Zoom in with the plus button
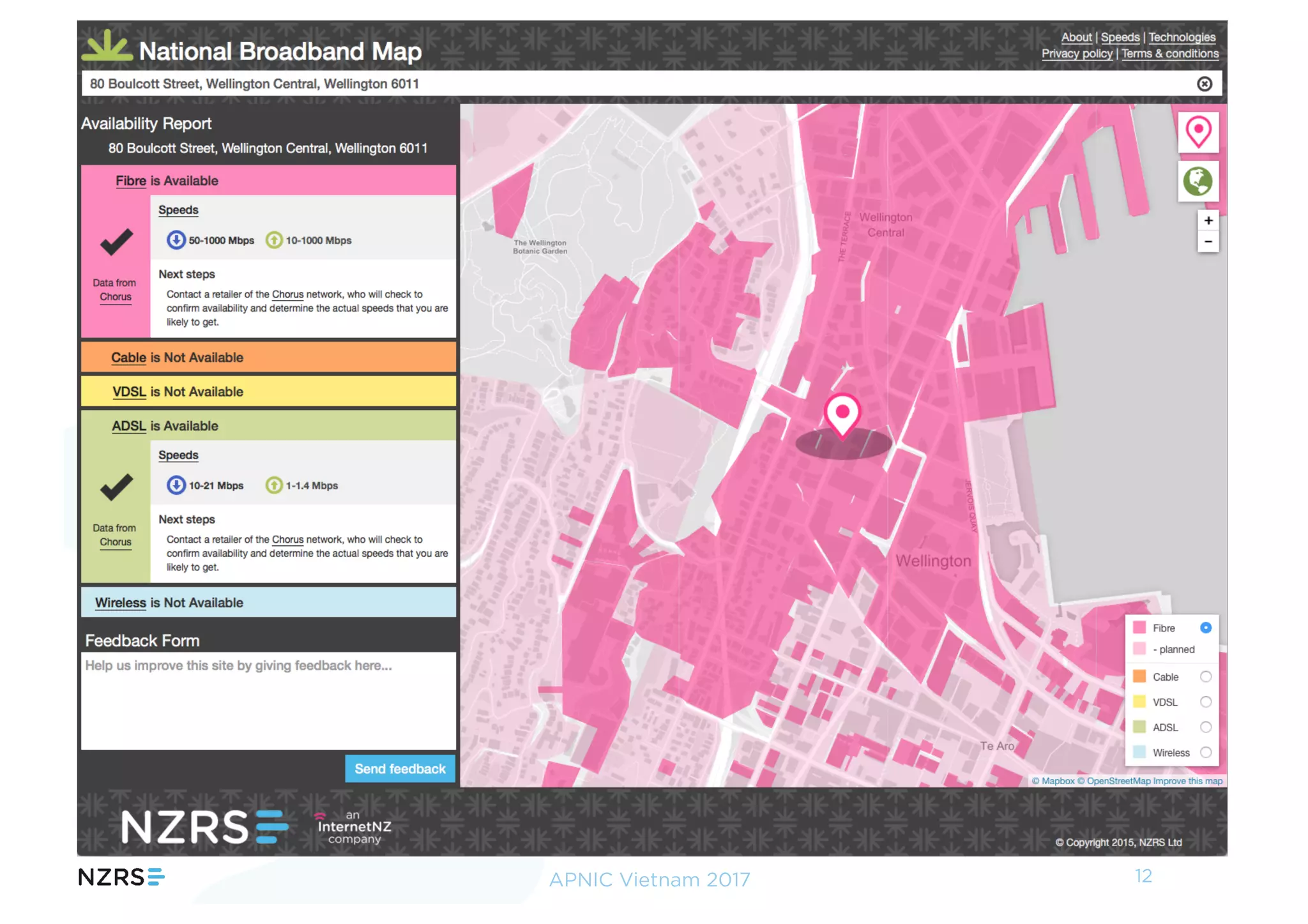Screen dimensions: 1308x924 (1208, 221)
